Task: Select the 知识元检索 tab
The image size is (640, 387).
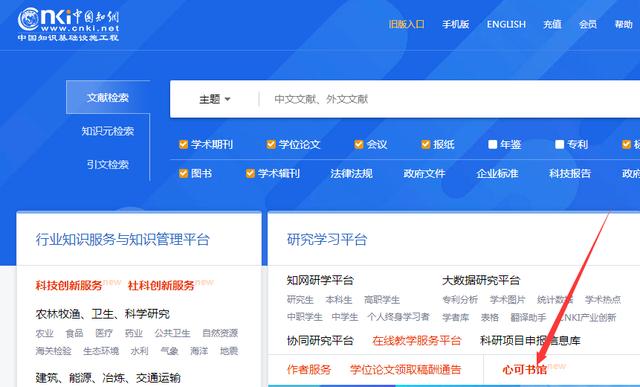Action: 108,131
